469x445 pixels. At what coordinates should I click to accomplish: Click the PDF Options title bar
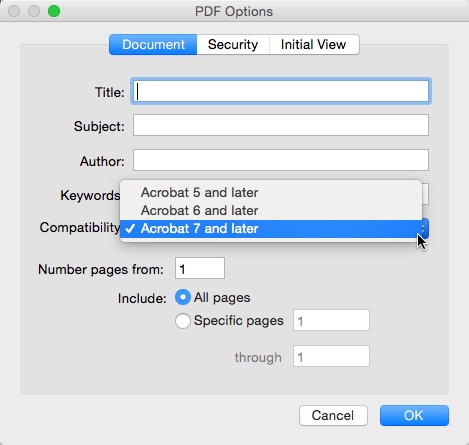pyautogui.click(x=234, y=11)
